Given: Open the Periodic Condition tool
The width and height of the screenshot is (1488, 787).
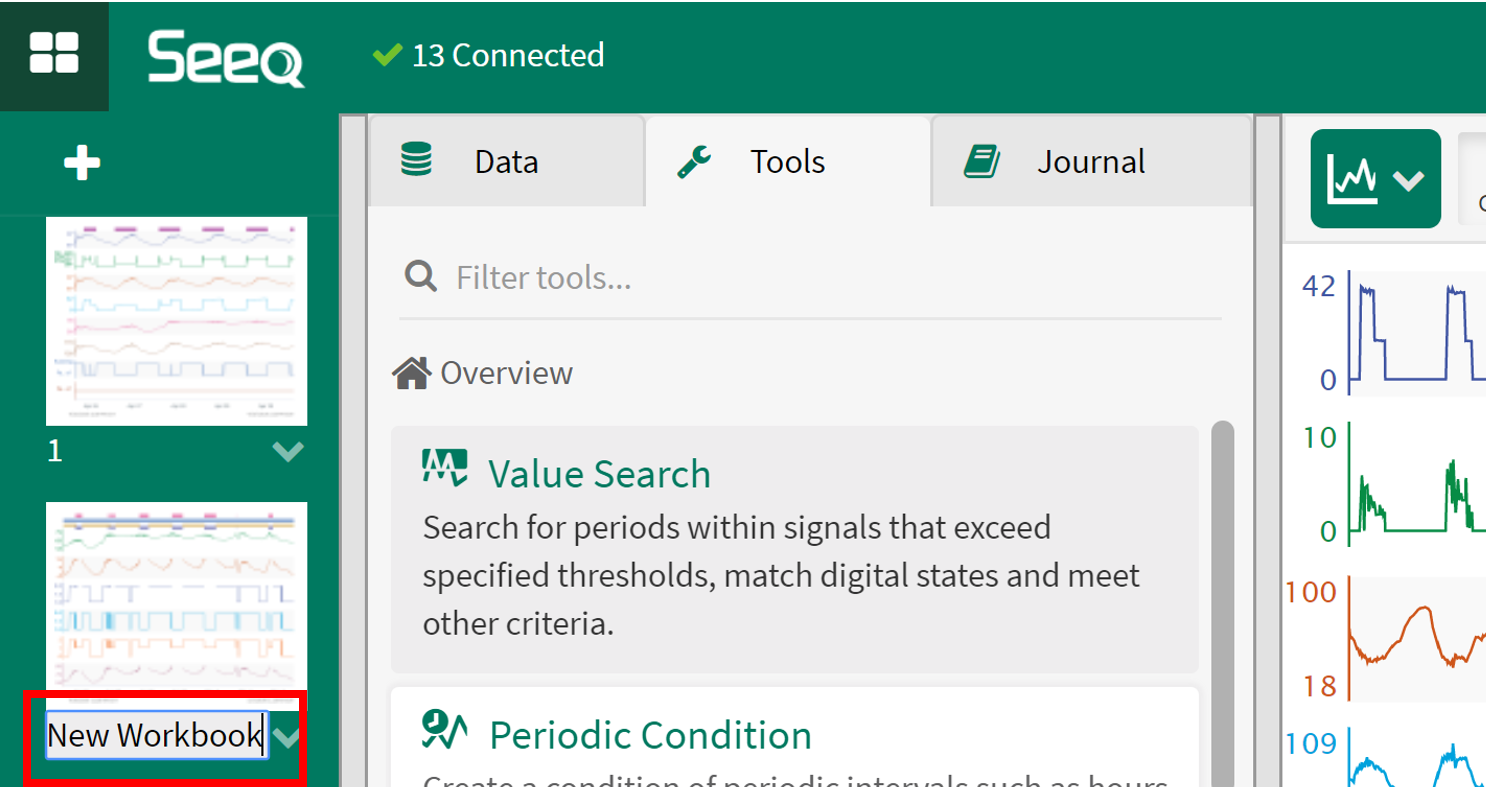Looking at the screenshot, I should pyautogui.click(x=650, y=736).
